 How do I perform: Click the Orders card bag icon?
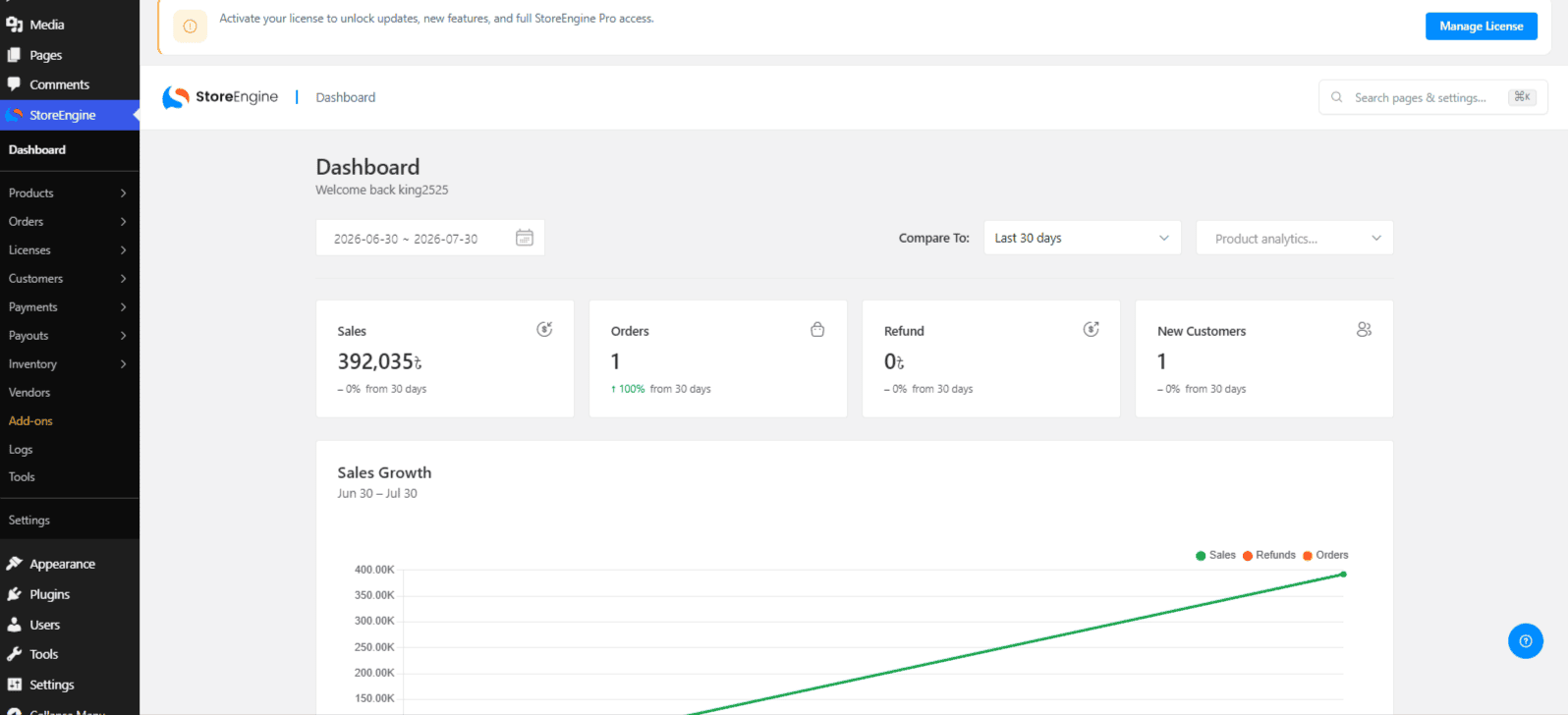[817, 329]
